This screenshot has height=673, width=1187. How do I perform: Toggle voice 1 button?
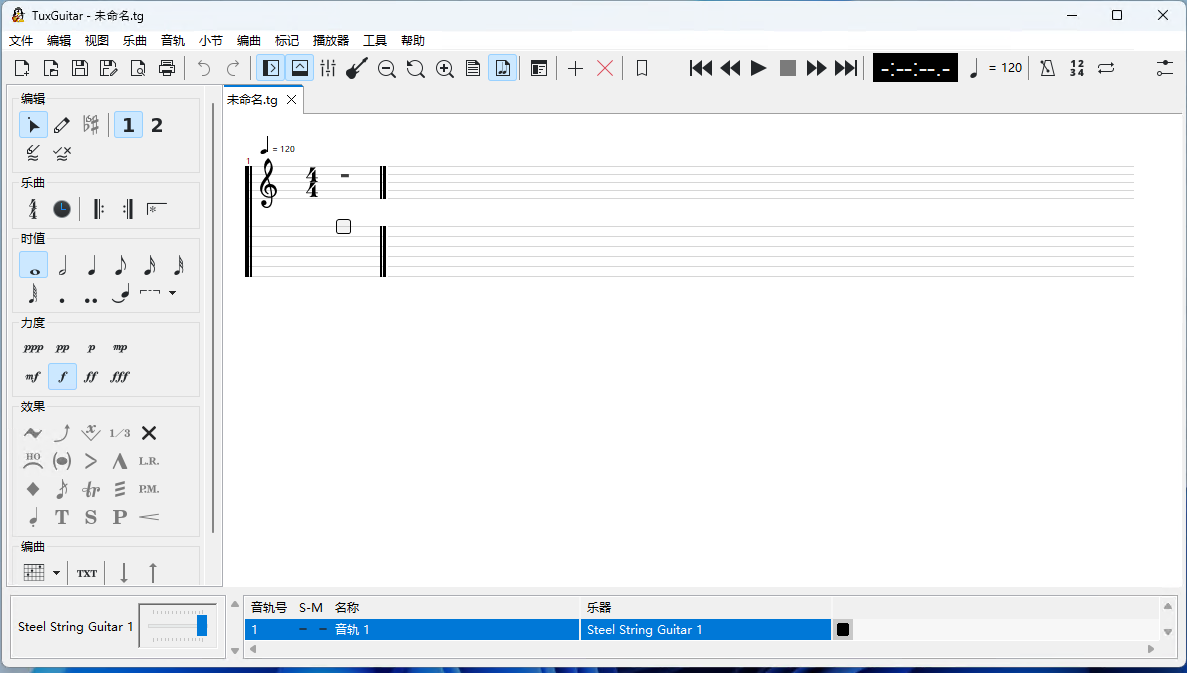pyautogui.click(x=128, y=125)
